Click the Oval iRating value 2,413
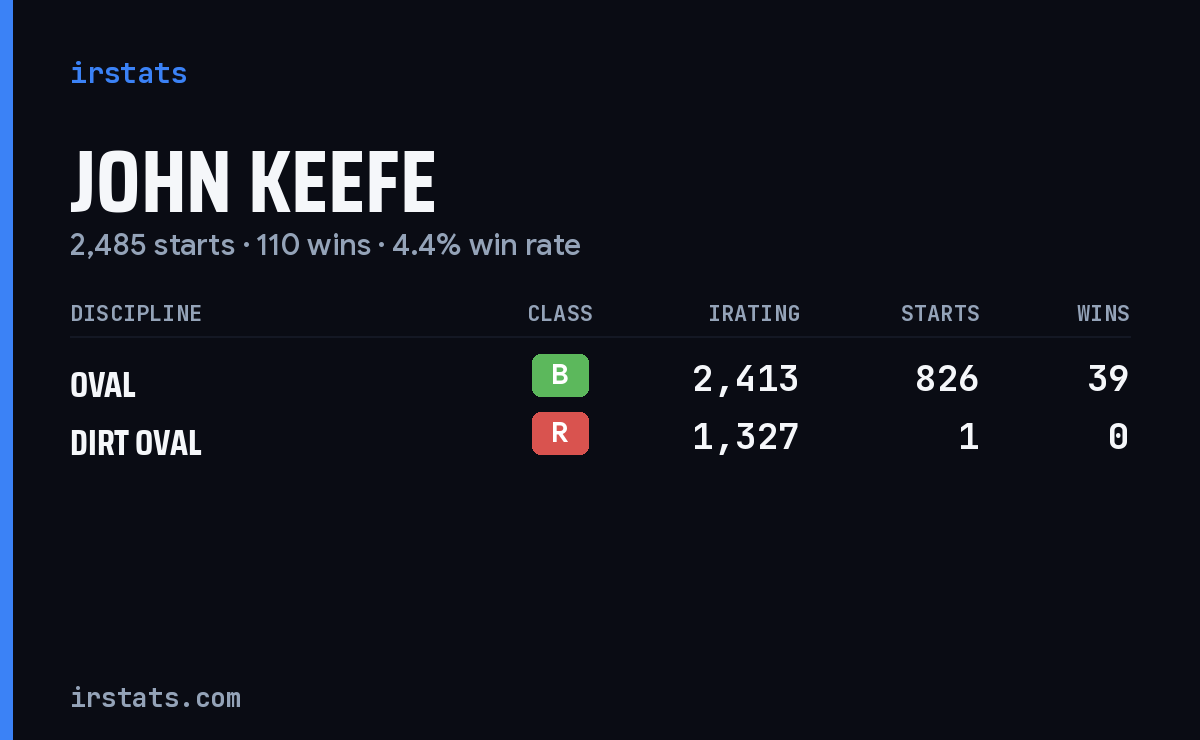This screenshot has height=740, width=1200. pos(746,379)
